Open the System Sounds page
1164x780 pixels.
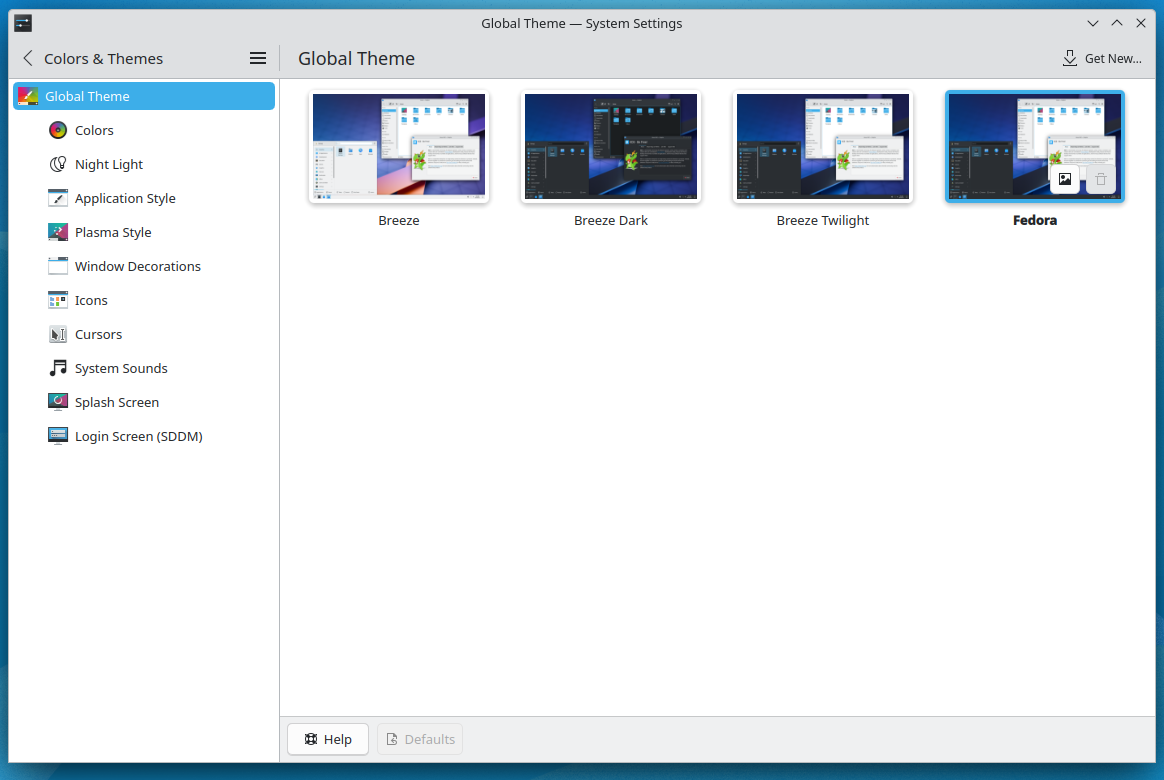pyautogui.click(x=144, y=368)
